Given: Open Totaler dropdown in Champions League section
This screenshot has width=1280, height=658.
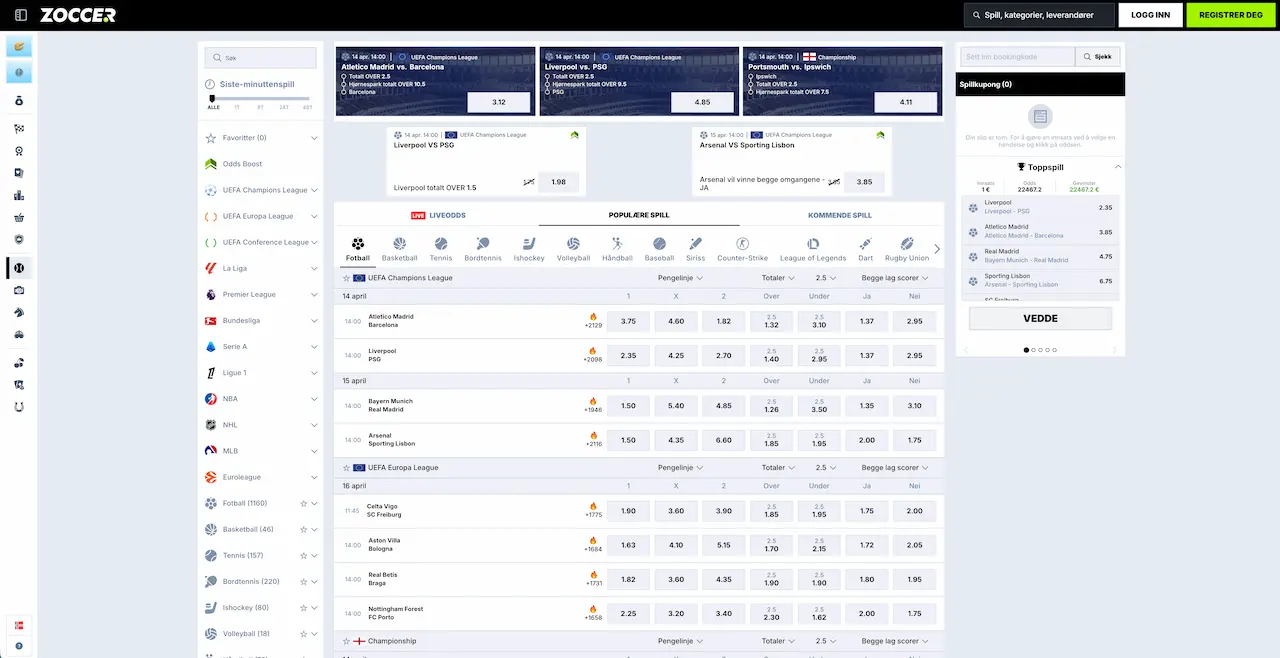Looking at the screenshot, I should [778, 278].
